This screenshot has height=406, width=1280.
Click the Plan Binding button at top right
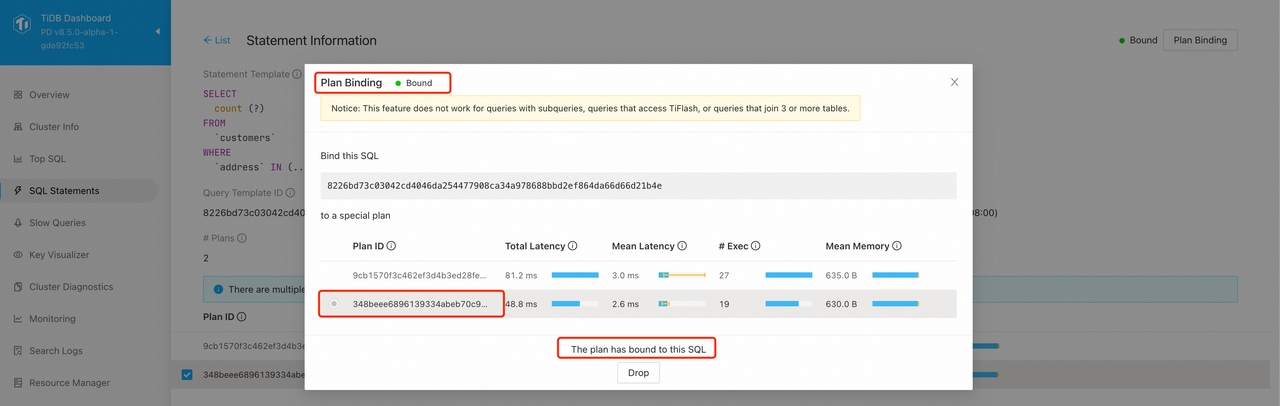[1200, 41]
